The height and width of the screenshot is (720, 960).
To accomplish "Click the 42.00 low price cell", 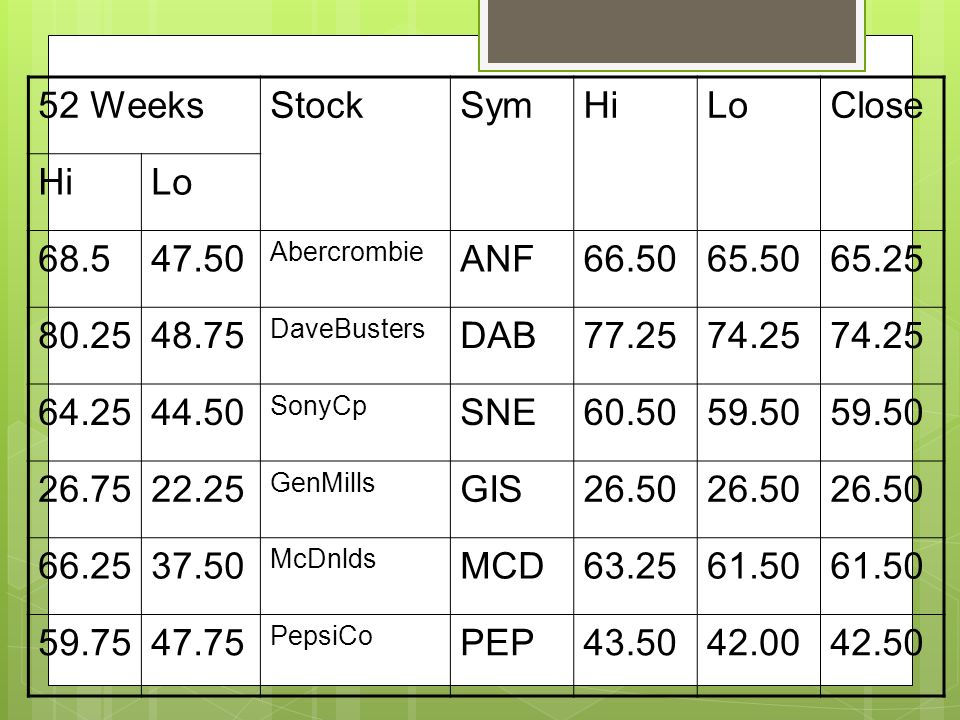I will point(759,654).
